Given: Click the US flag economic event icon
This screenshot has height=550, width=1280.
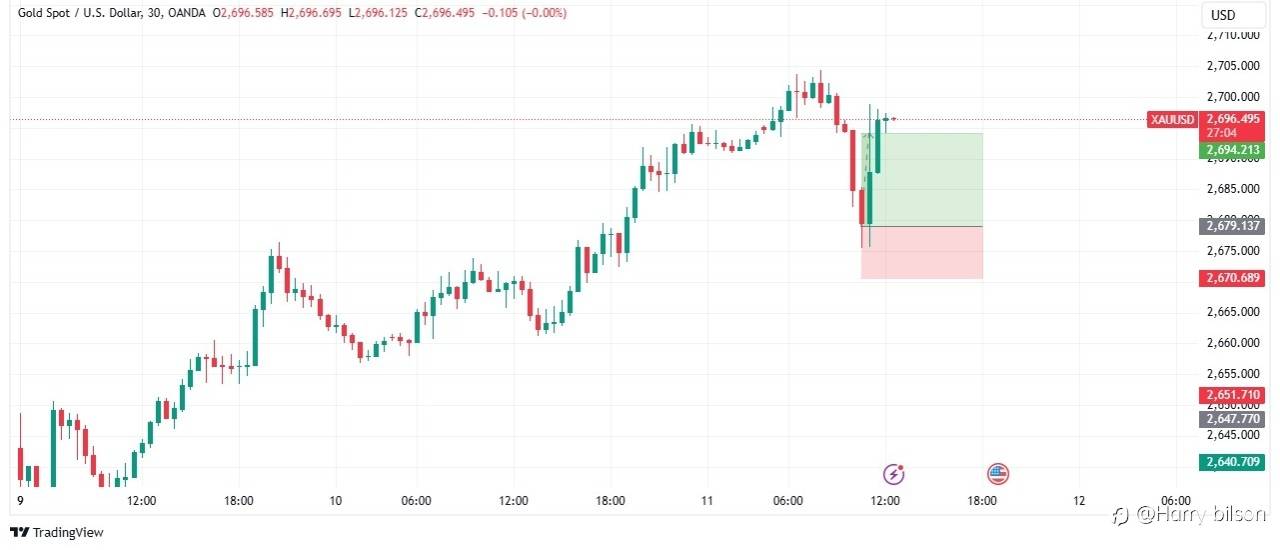Looking at the screenshot, I should (x=997, y=474).
